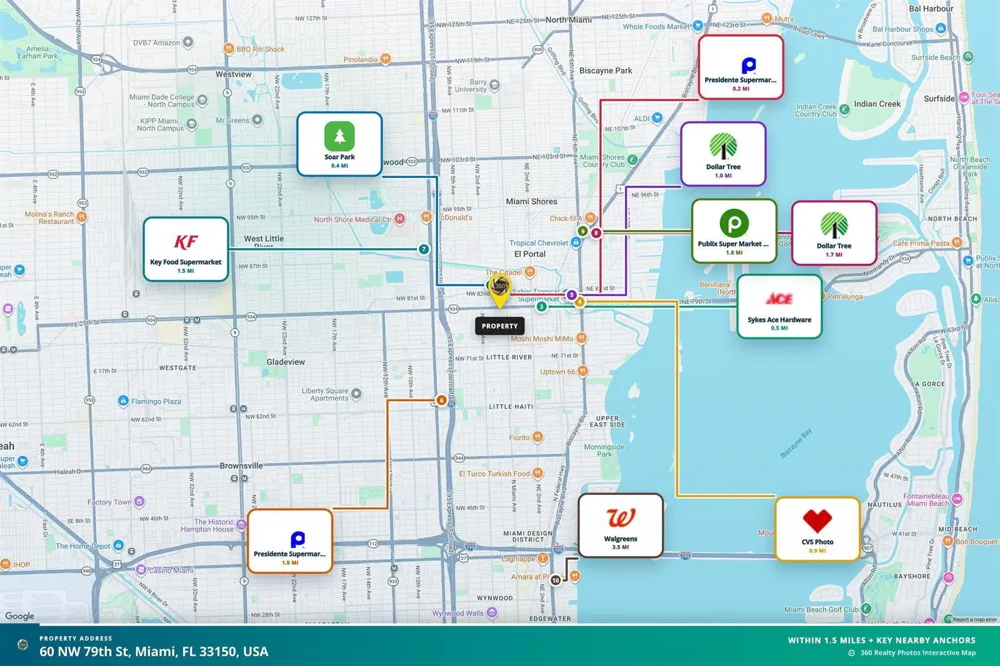The image size is (1000, 666).
Task: Click the Pinolandia restaurant pin
Action: click(x=385, y=59)
